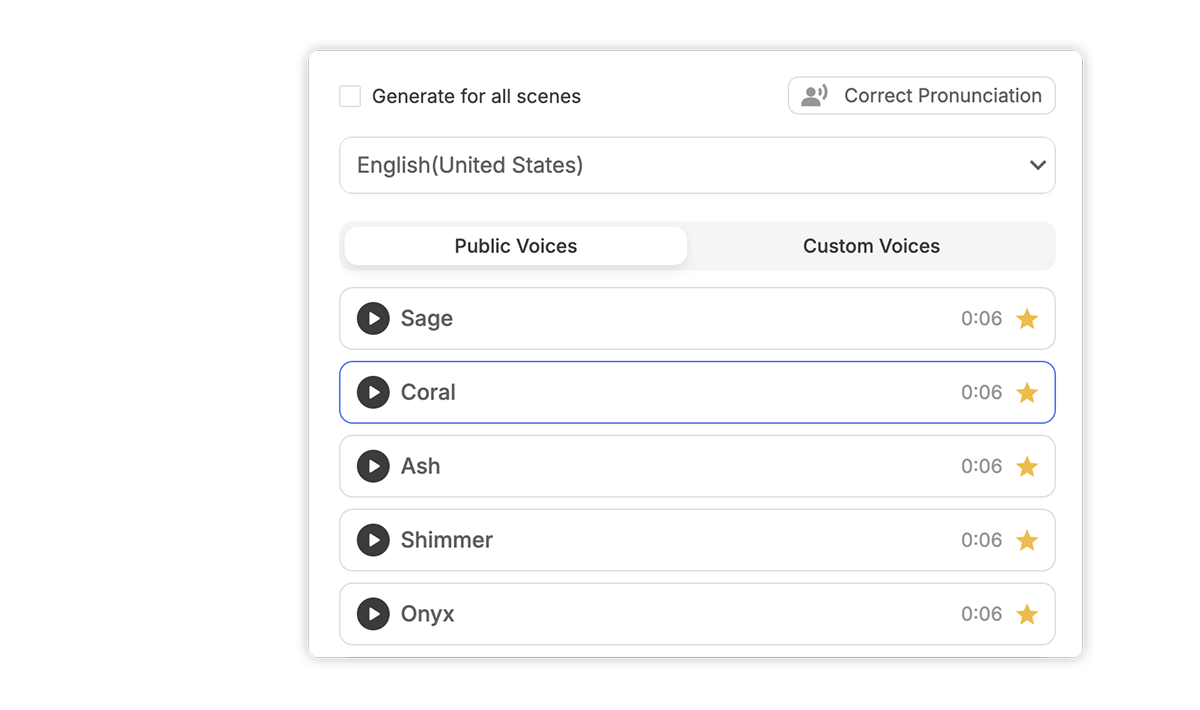Click the dropdown chevron arrow
Image resolution: width=1200 pixels, height=710 pixels.
tap(1037, 165)
